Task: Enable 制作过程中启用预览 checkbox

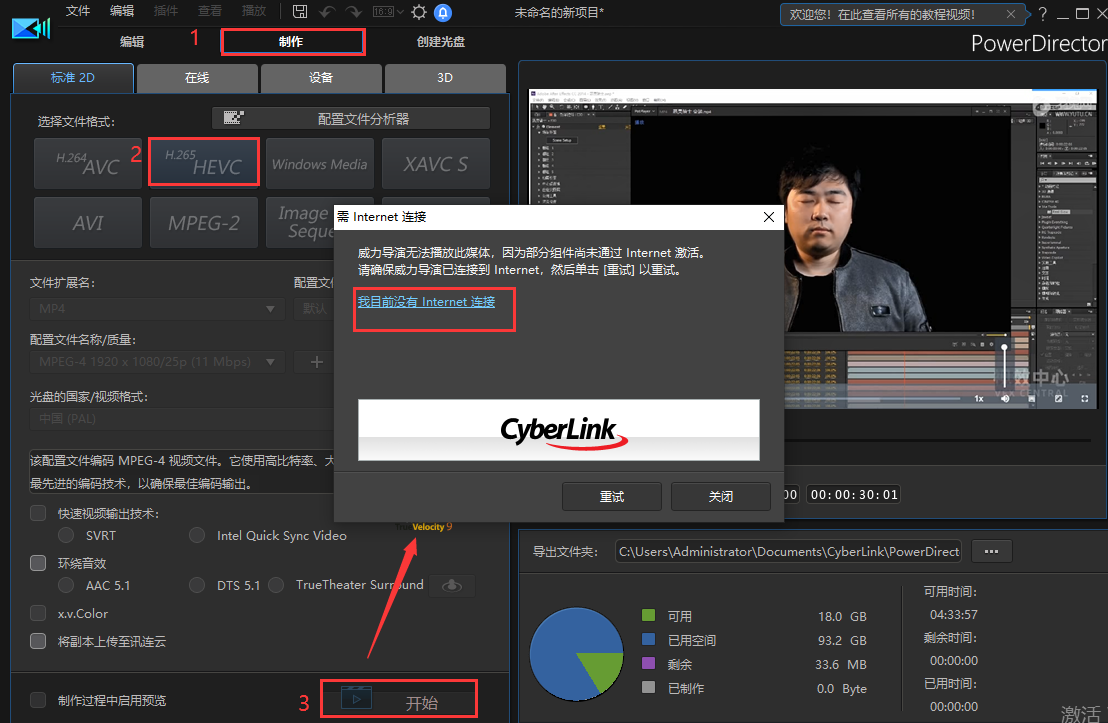Action: click(38, 700)
